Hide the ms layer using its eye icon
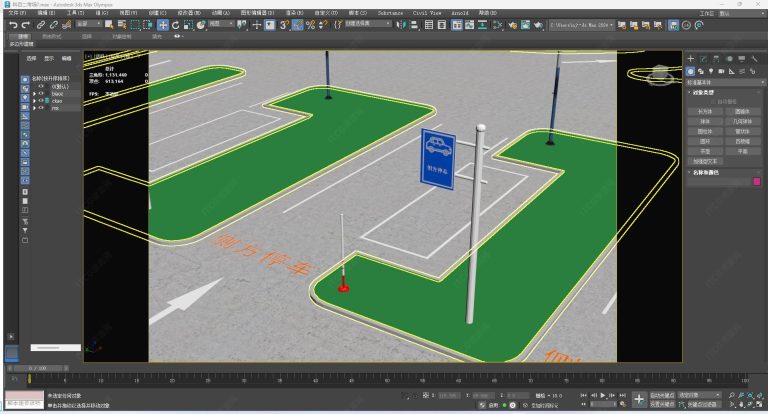Viewport: 768px width, 414px height. pyautogui.click(x=39, y=108)
